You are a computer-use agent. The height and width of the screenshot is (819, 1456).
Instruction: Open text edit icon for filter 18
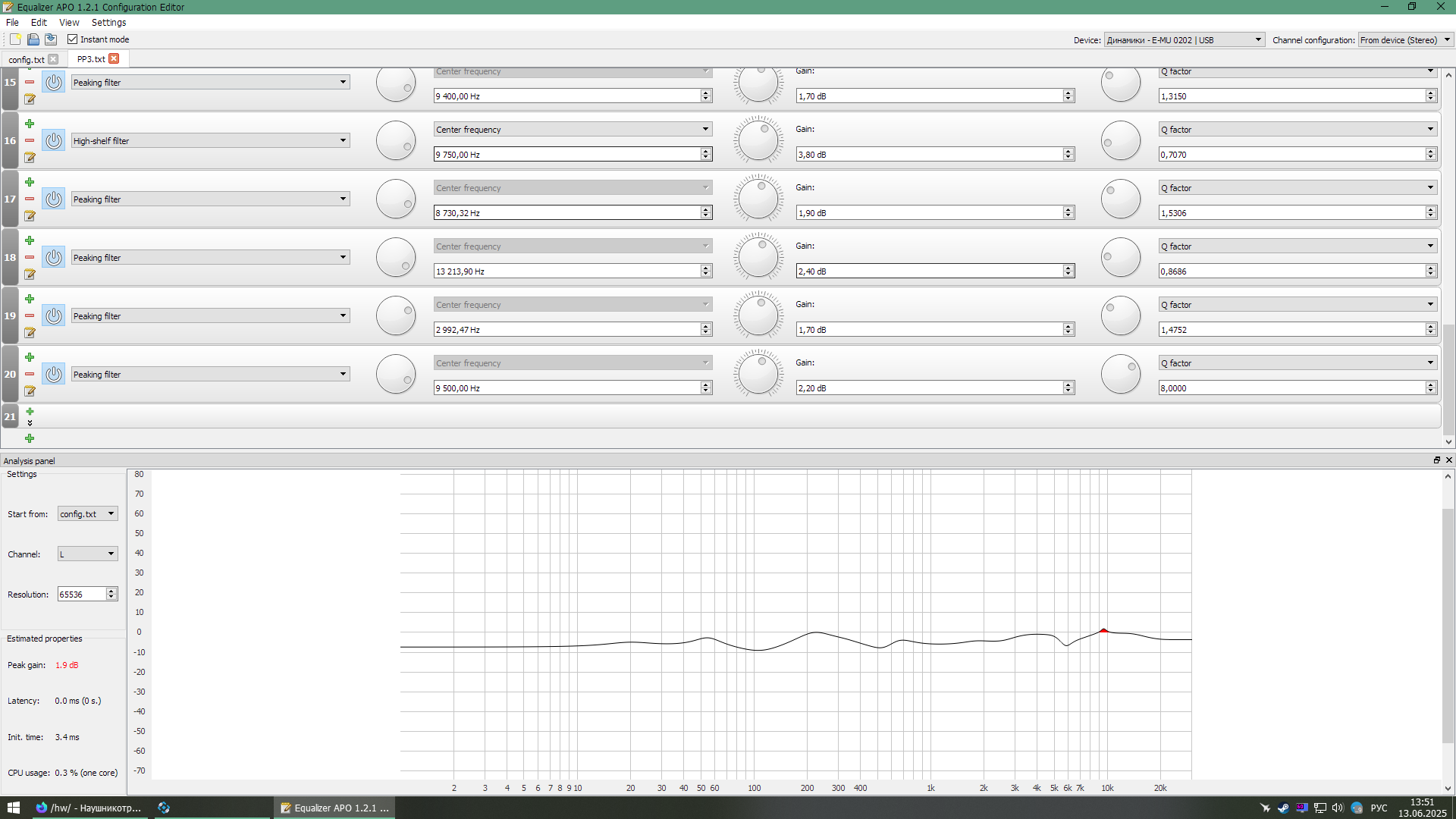30,275
